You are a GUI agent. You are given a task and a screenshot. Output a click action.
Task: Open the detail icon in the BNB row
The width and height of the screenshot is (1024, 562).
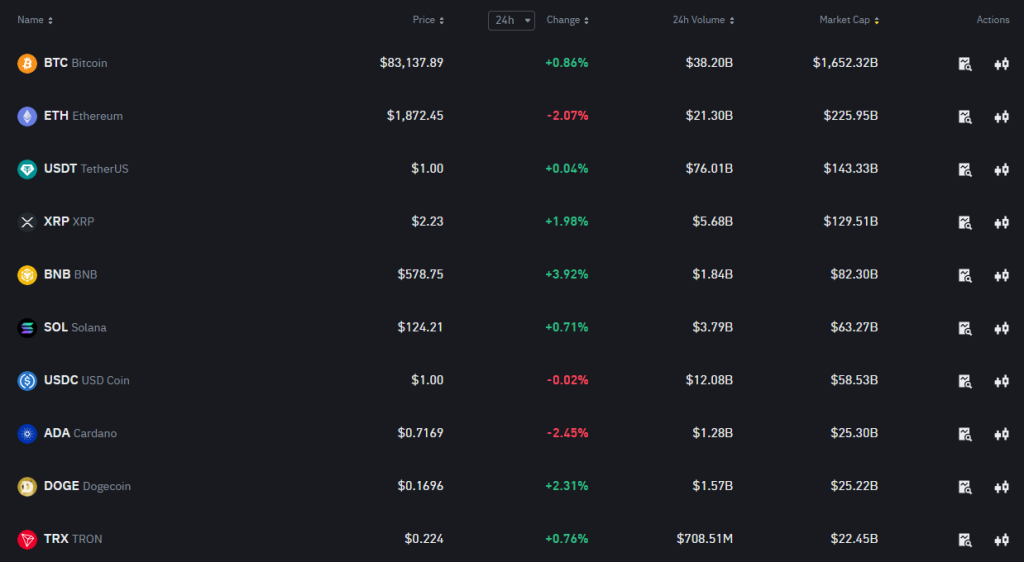point(965,275)
